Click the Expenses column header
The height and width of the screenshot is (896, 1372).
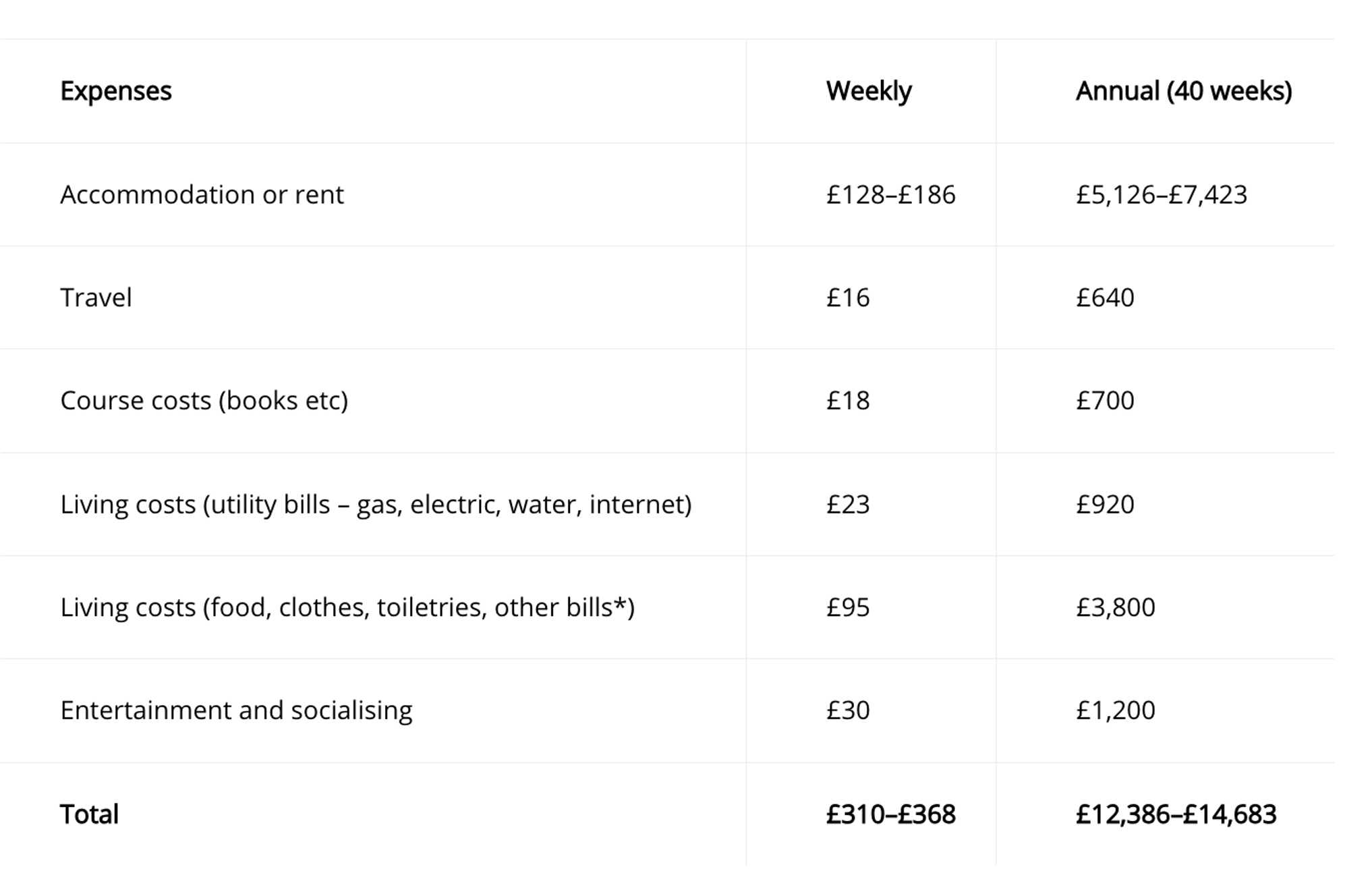(x=116, y=91)
